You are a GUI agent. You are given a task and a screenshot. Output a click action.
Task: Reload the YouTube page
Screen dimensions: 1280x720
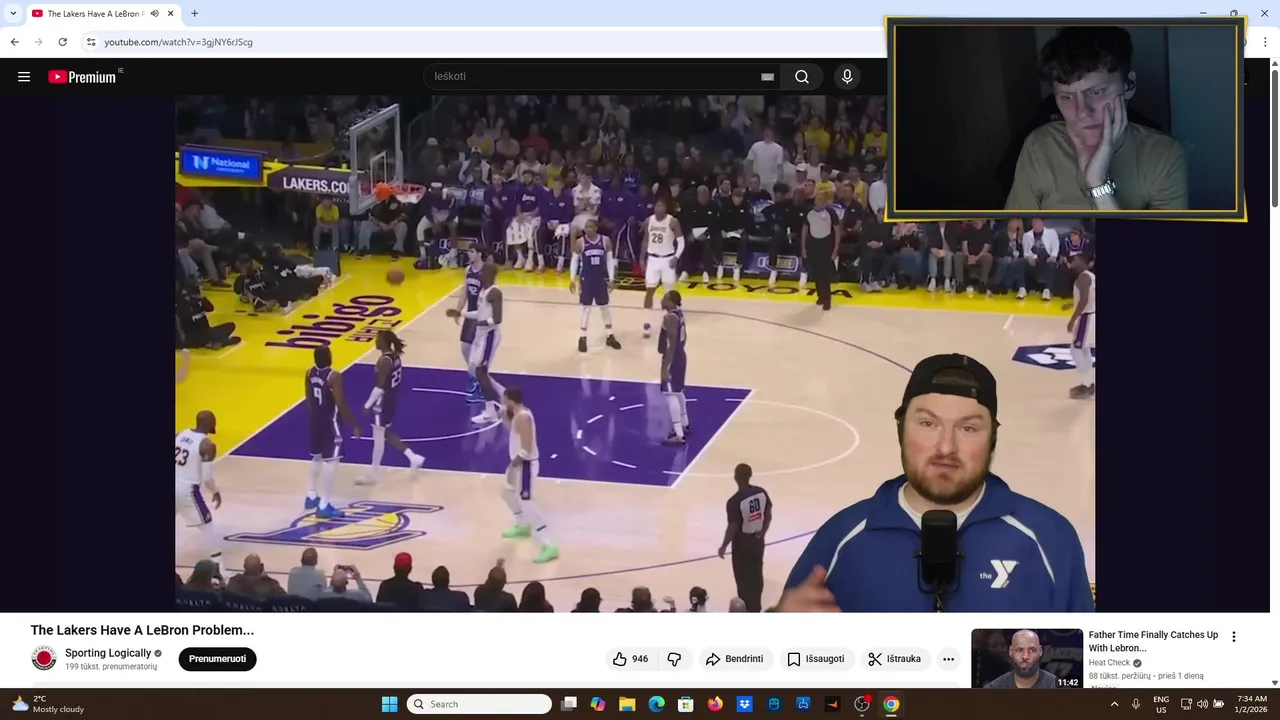[x=63, y=42]
